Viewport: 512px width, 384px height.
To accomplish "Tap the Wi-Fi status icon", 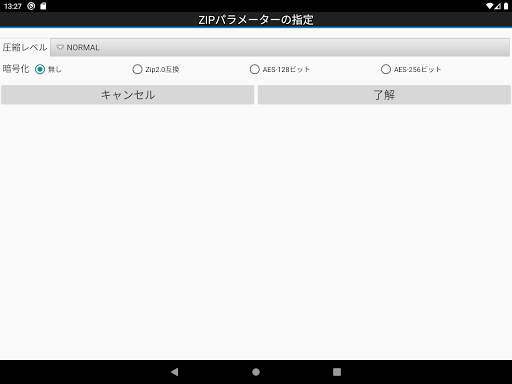I will pyautogui.click(x=489, y=6).
